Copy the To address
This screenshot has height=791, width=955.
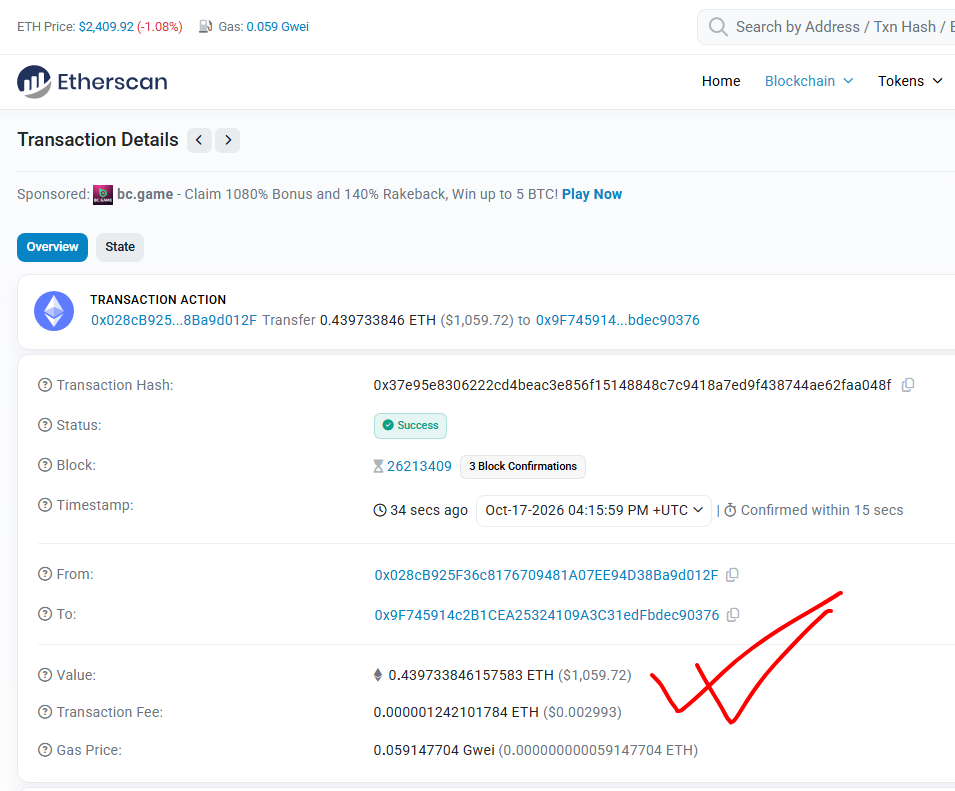pyautogui.click(x=733, y=615)
